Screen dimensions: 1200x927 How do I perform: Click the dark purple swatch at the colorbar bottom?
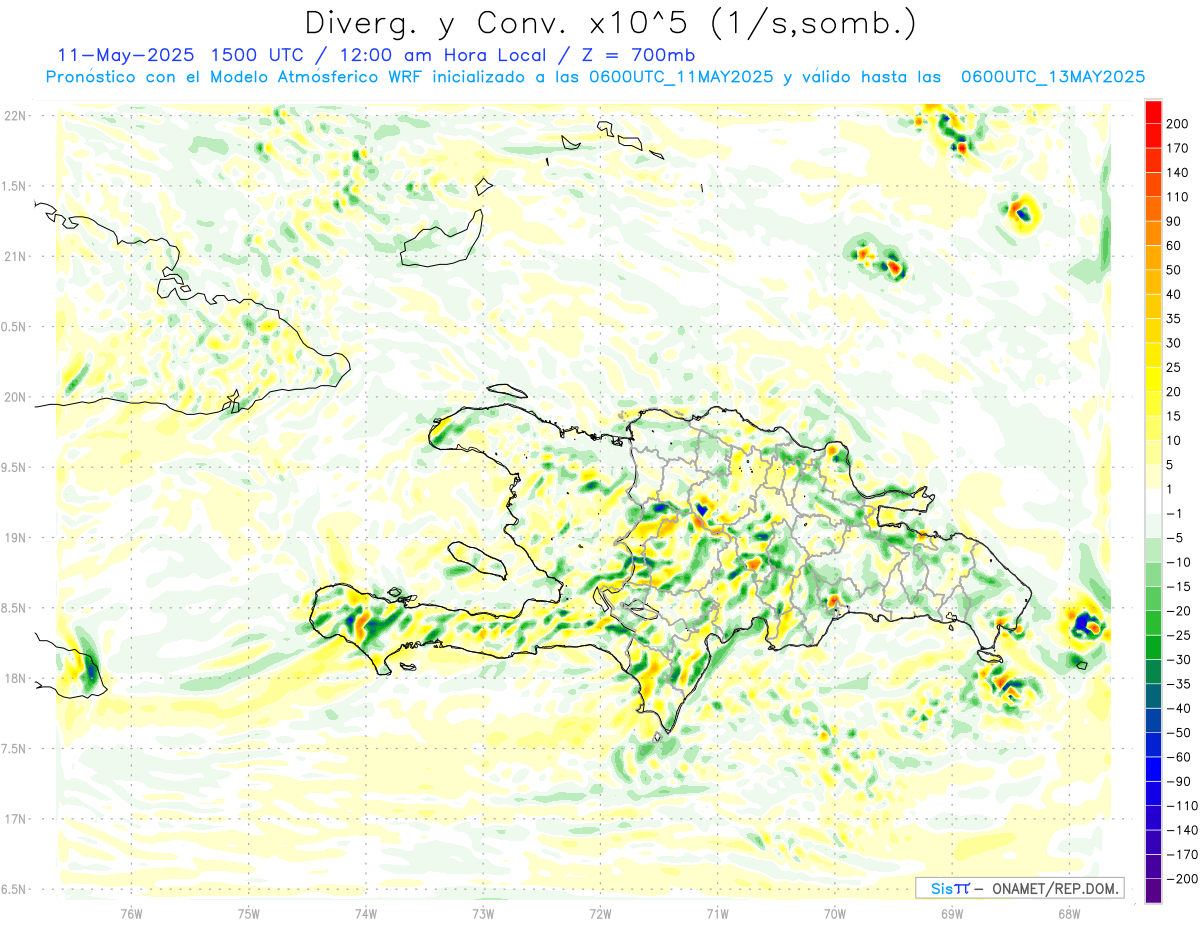1153,890
